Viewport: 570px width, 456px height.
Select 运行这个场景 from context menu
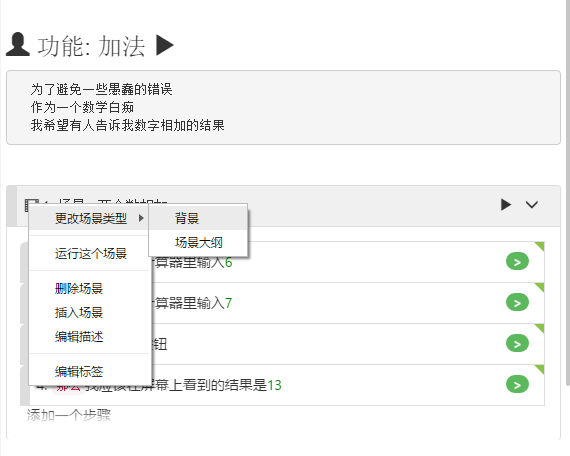tap(90, 253)
